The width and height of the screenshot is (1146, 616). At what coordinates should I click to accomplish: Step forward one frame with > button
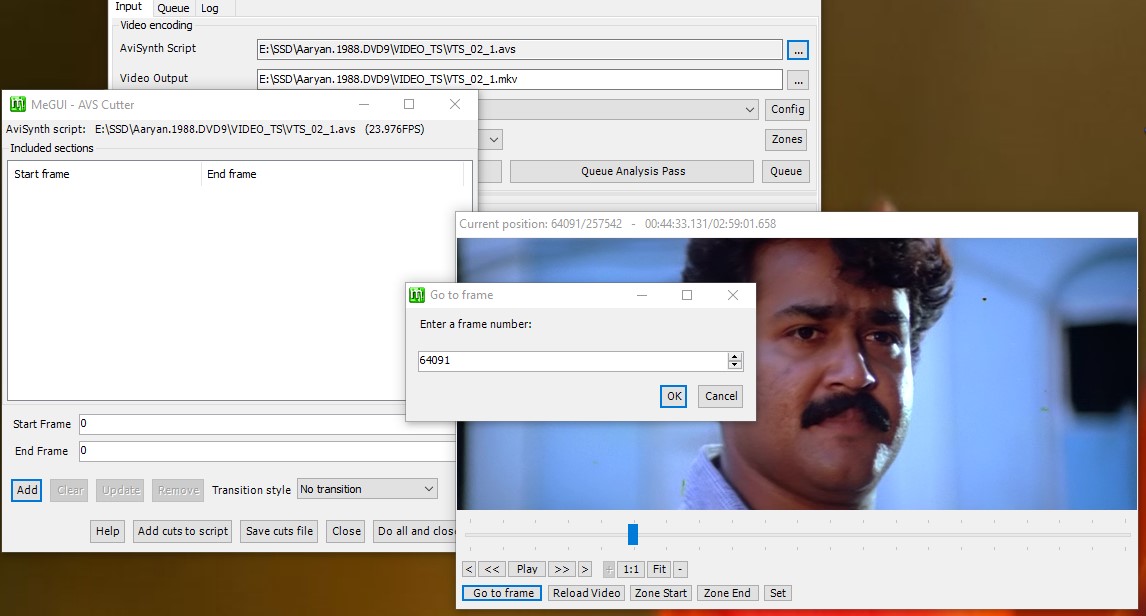(584, 569)
